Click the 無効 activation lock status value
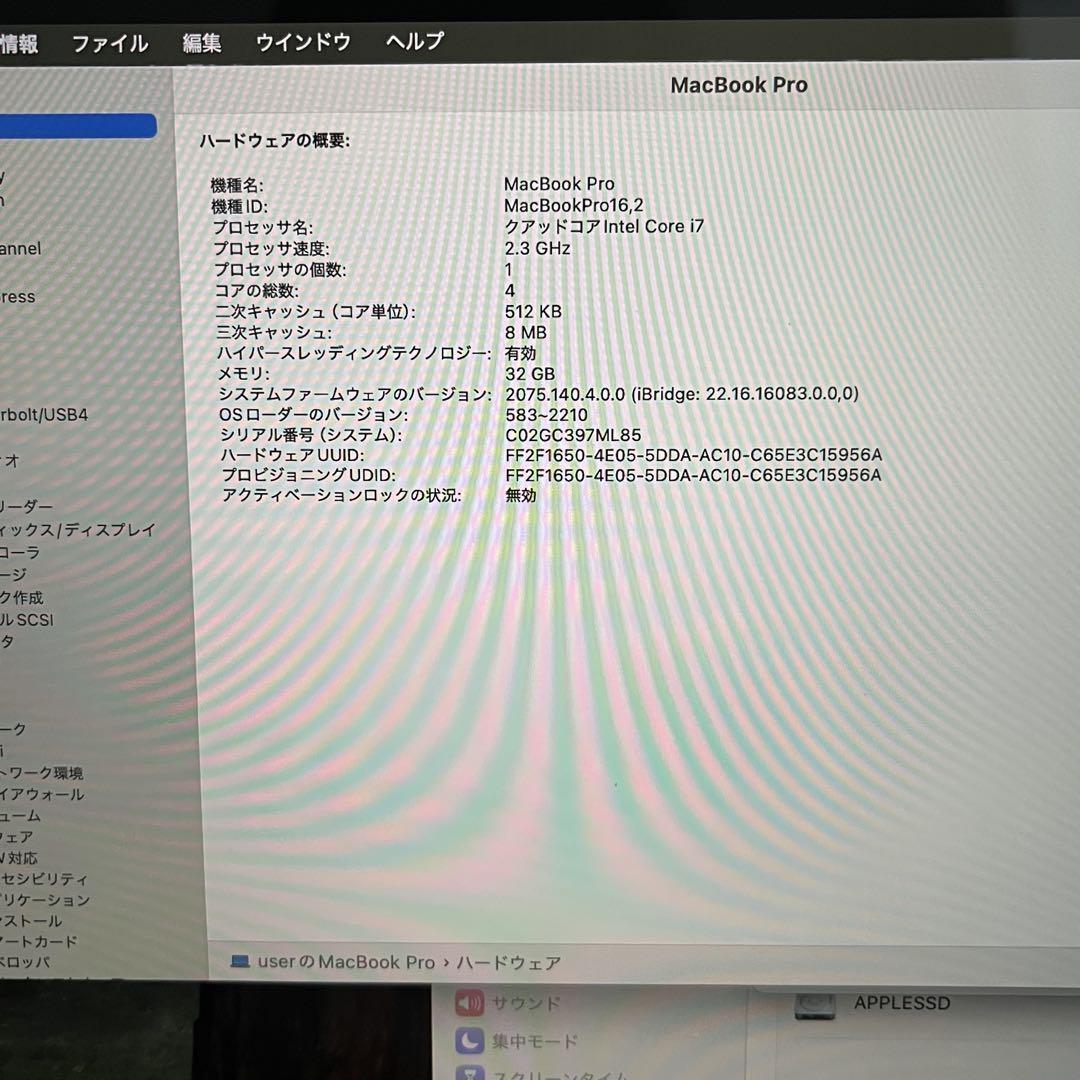 [521, 495]
